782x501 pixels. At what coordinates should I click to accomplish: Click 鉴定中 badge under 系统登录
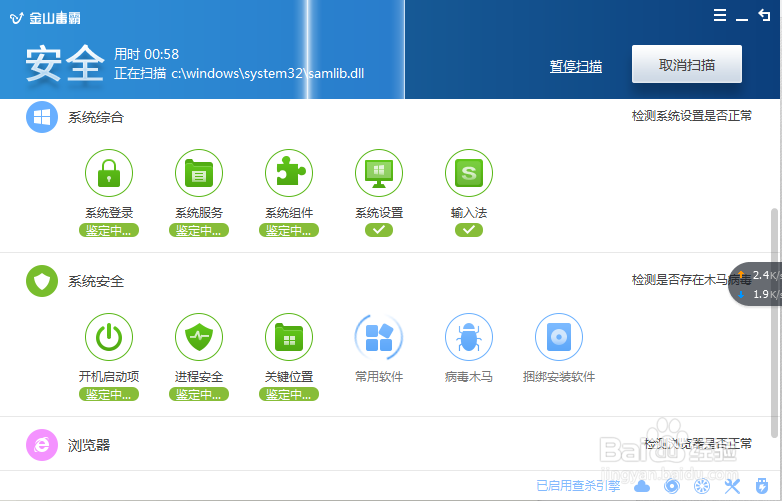click(109, 230)
